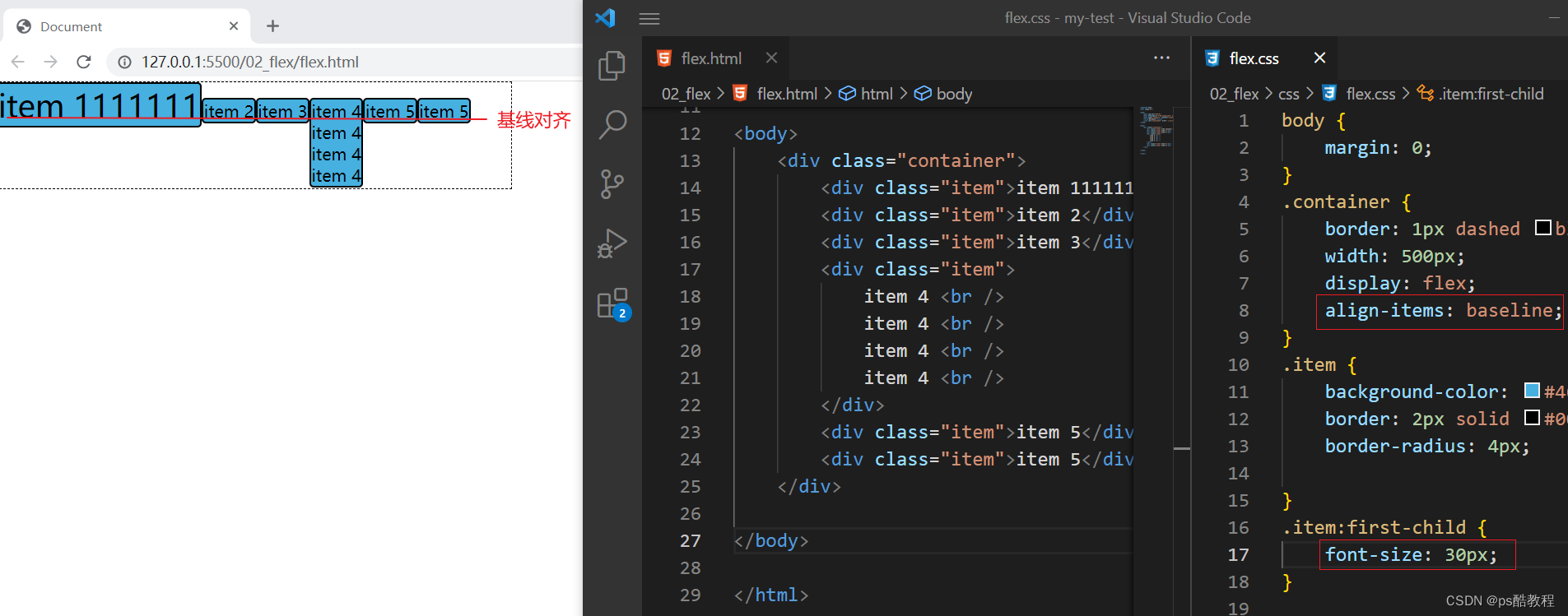
Task: Click the '.item:first-child {' selector line
Action: (1384, 527)
